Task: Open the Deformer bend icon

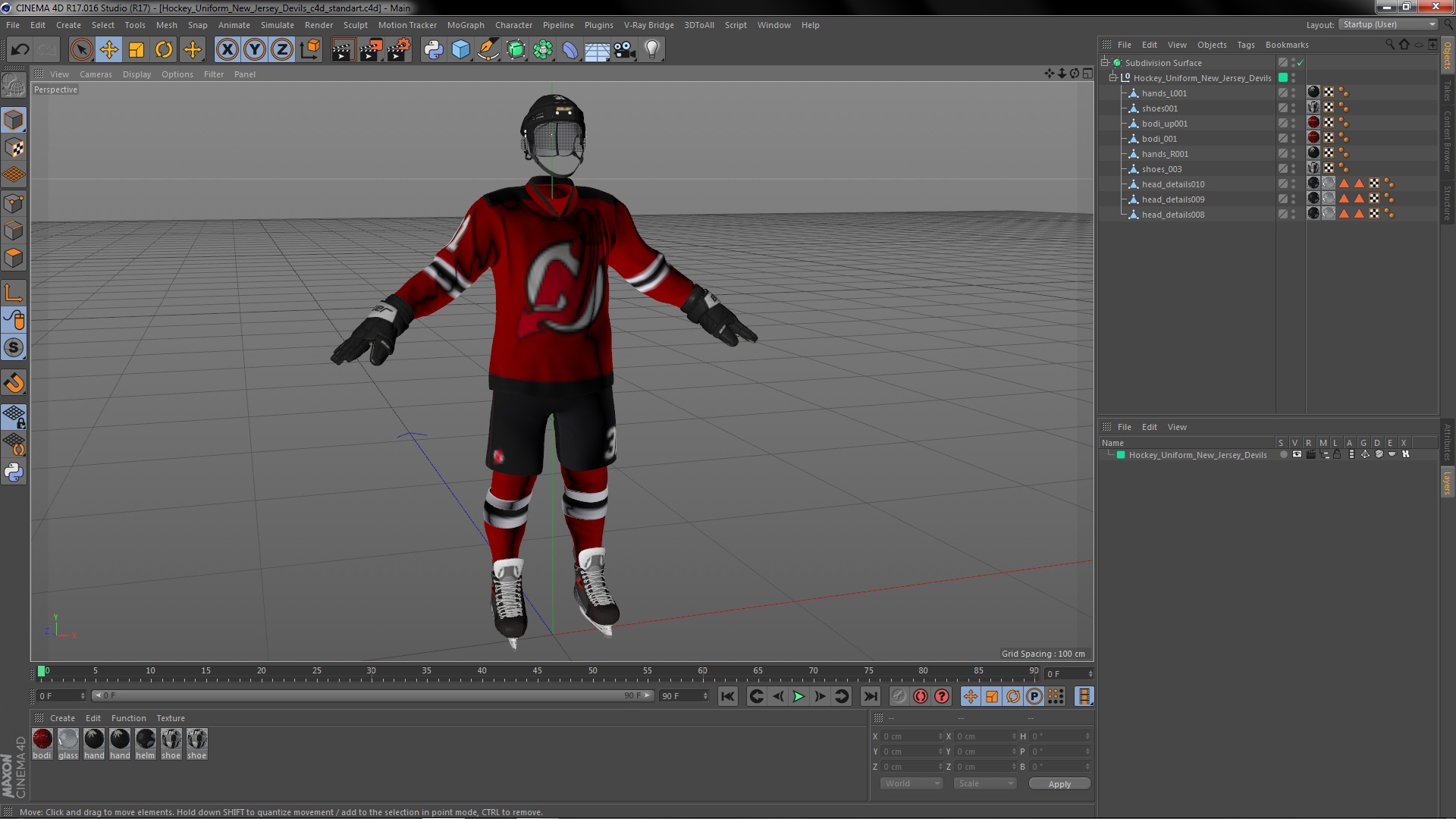Action: 570,50
